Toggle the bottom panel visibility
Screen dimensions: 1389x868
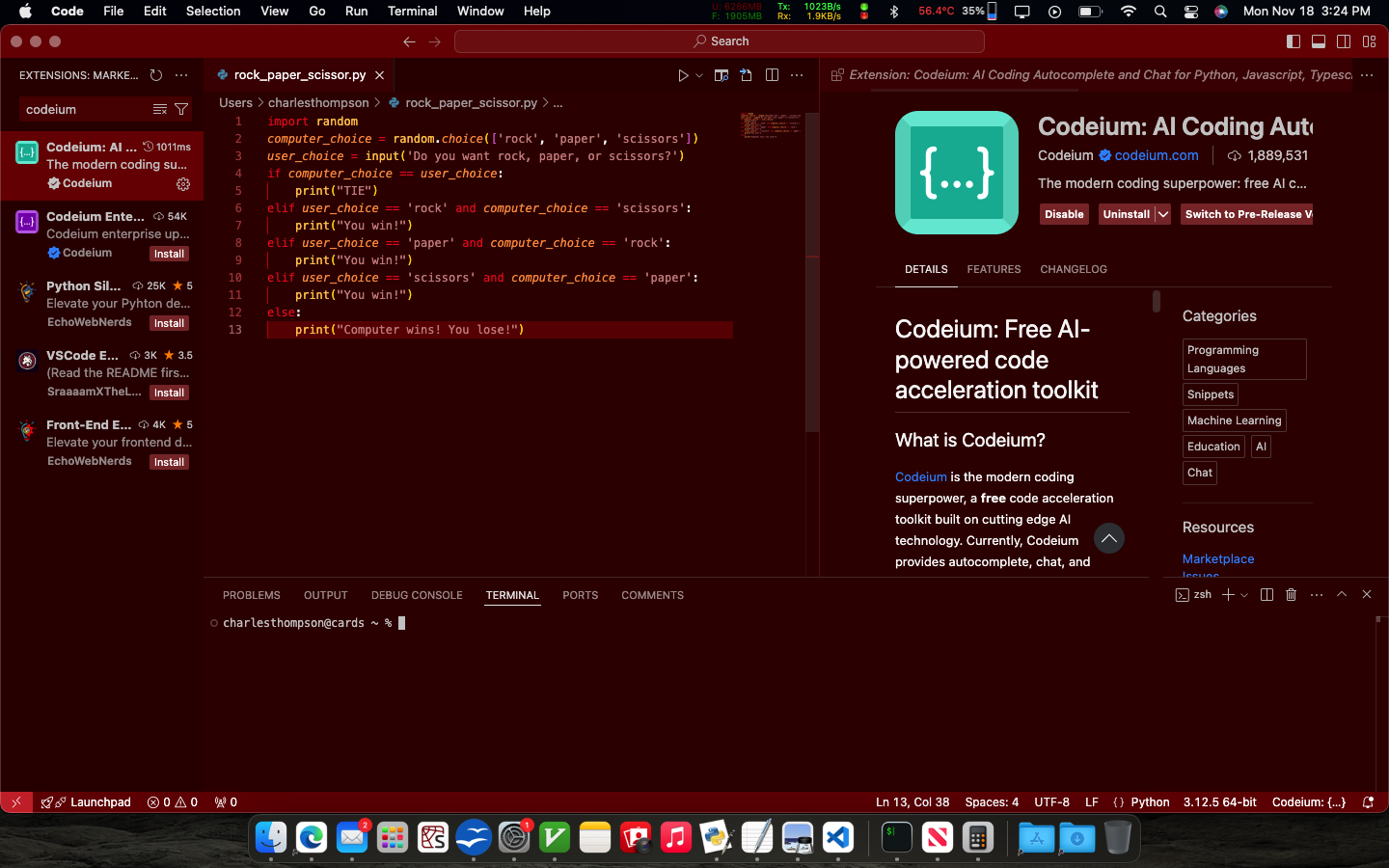1319,41
